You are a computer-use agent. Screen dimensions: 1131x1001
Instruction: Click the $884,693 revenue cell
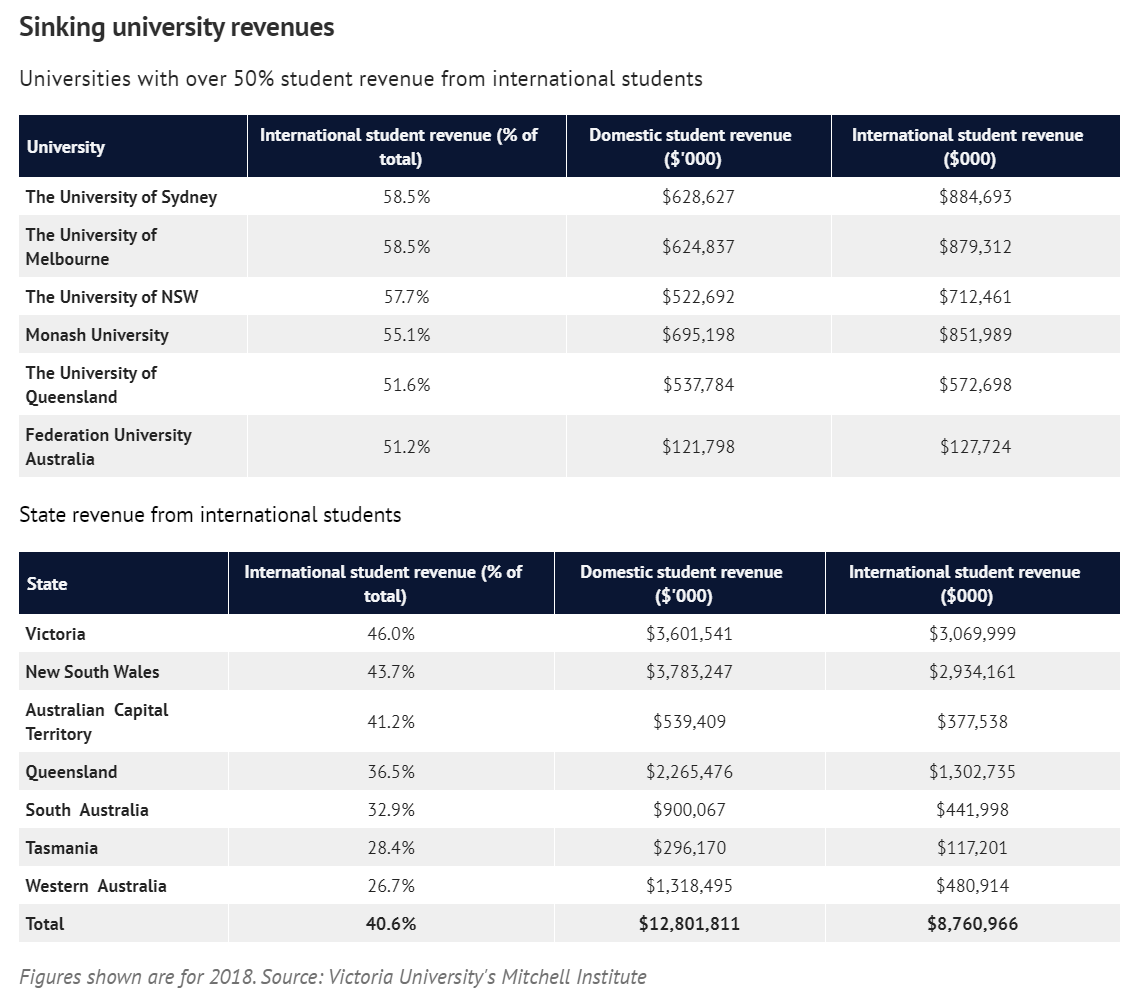pos(975,197)
